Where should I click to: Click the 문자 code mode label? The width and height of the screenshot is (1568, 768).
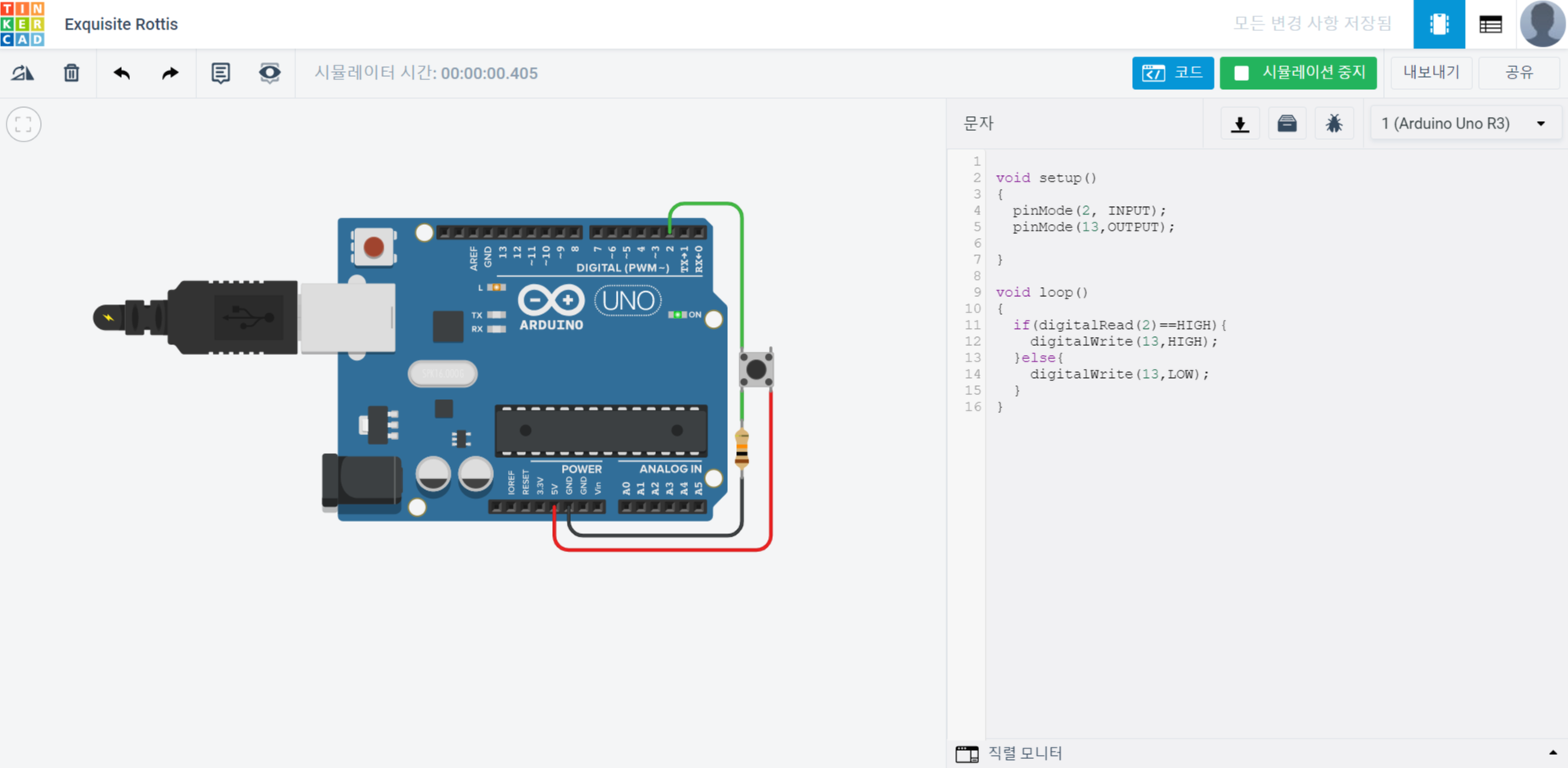(x=978, y=124)
